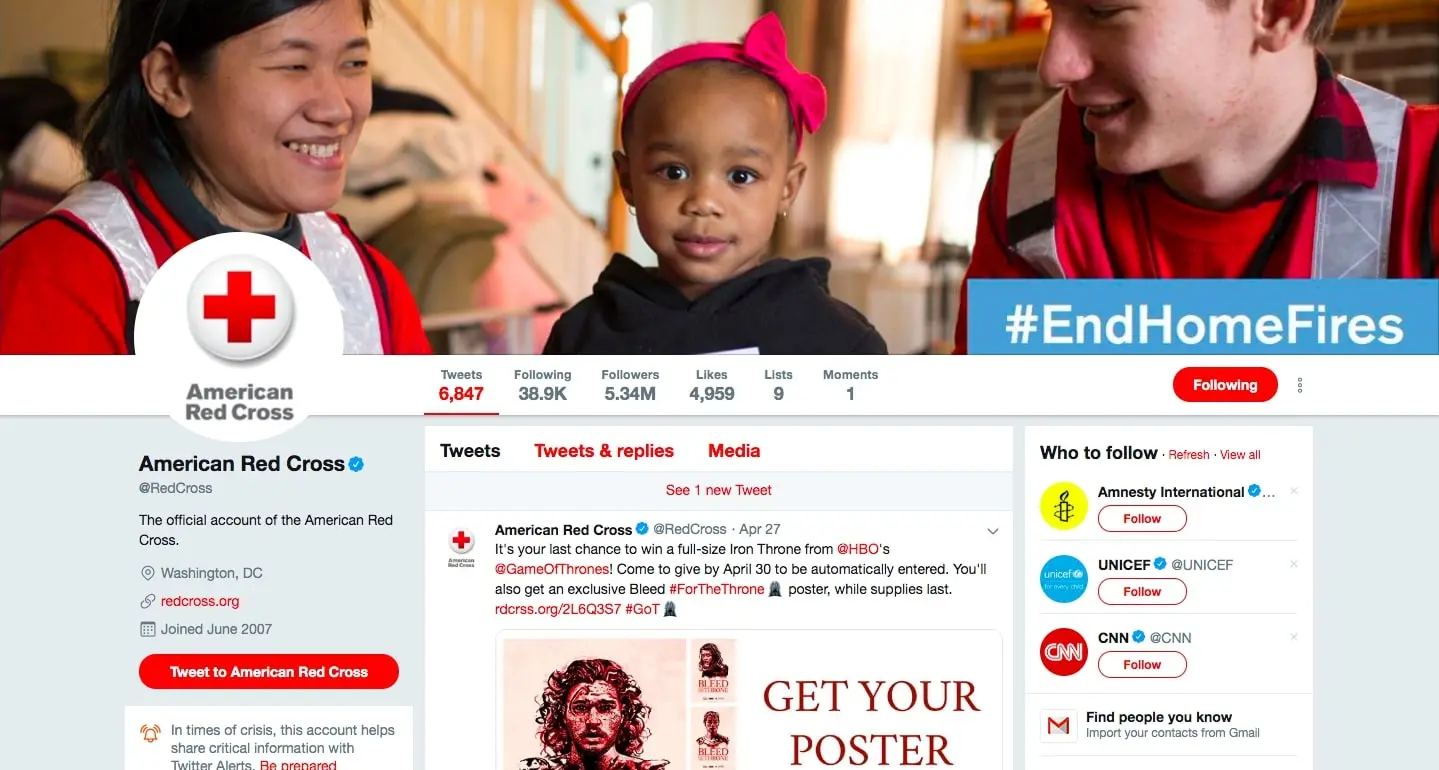Expand the tweet options chevron

pos(993,530)
